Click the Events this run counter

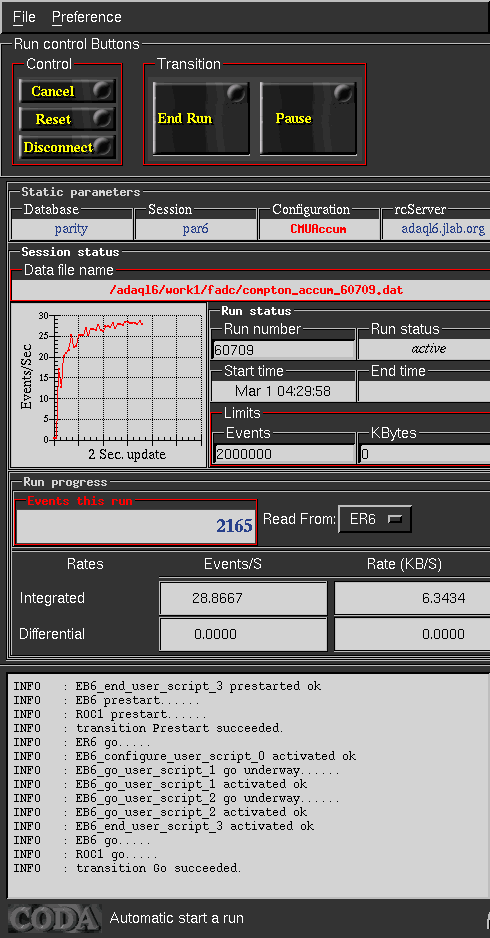136,526
